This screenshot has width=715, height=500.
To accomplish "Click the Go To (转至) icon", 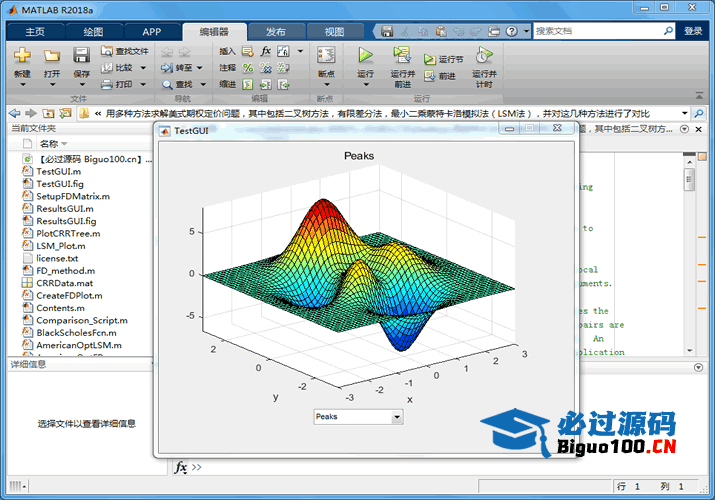I will pyautogui.click(x=167, y=68).
